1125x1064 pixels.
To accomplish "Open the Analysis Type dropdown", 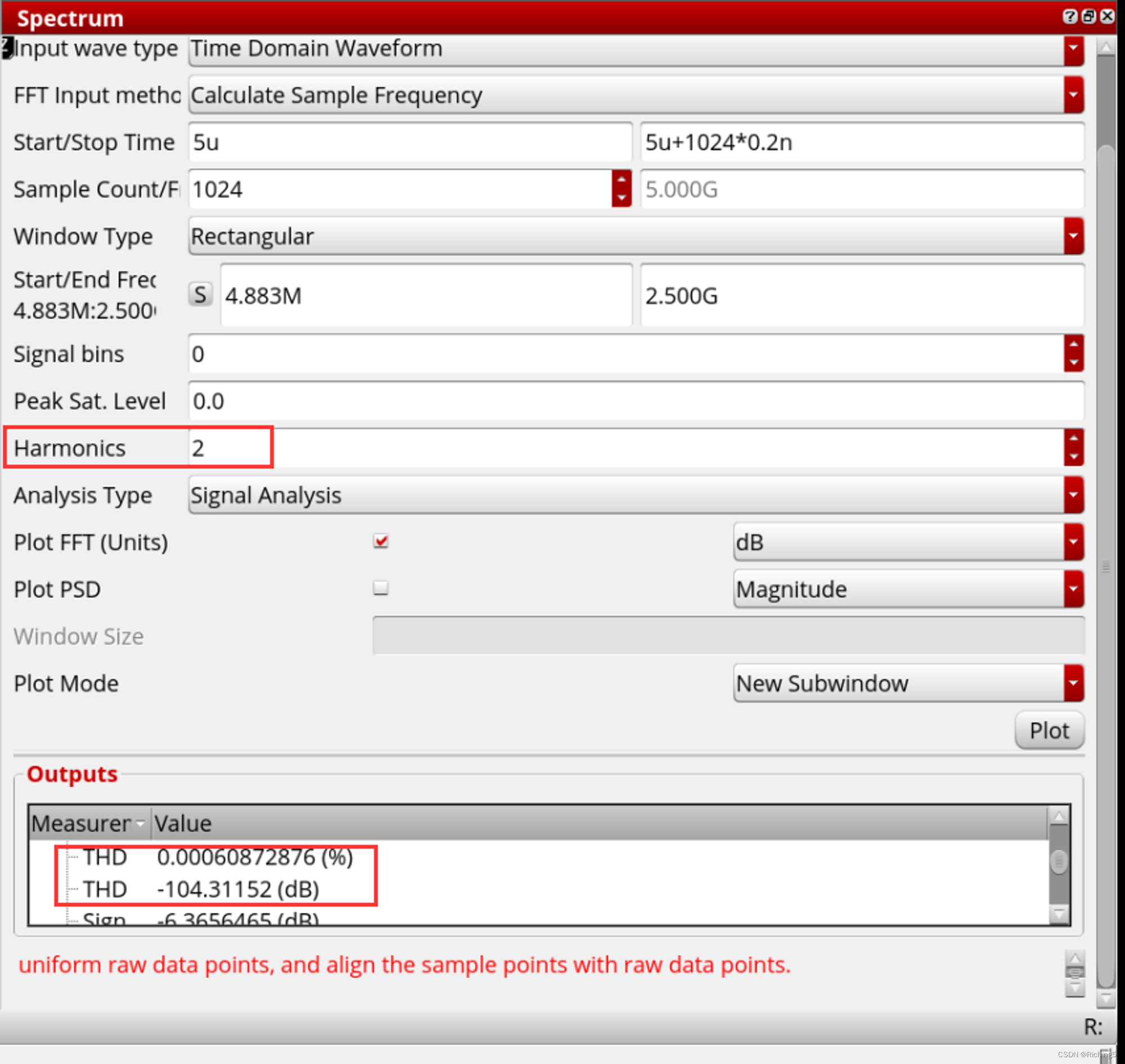I will (636, 495).
